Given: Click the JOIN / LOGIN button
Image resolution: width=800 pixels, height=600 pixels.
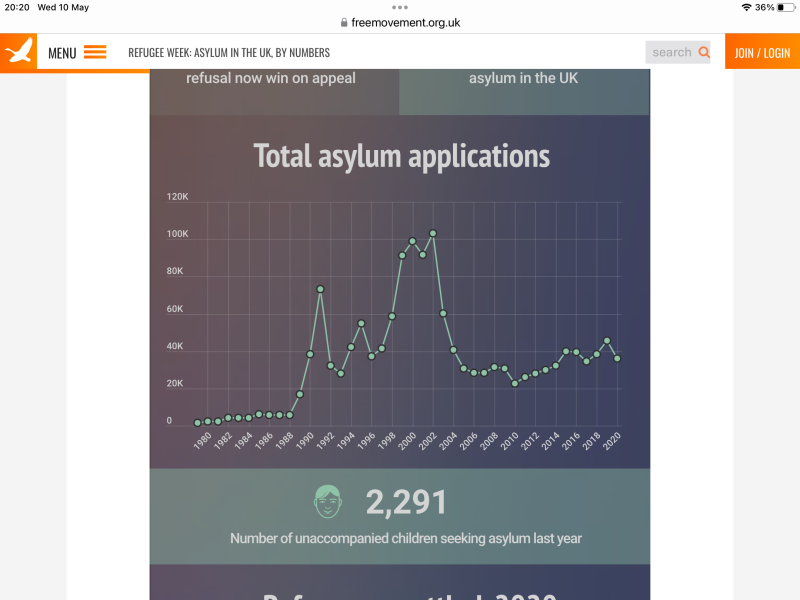Looking at the screenshot, I should click(762, 52).
